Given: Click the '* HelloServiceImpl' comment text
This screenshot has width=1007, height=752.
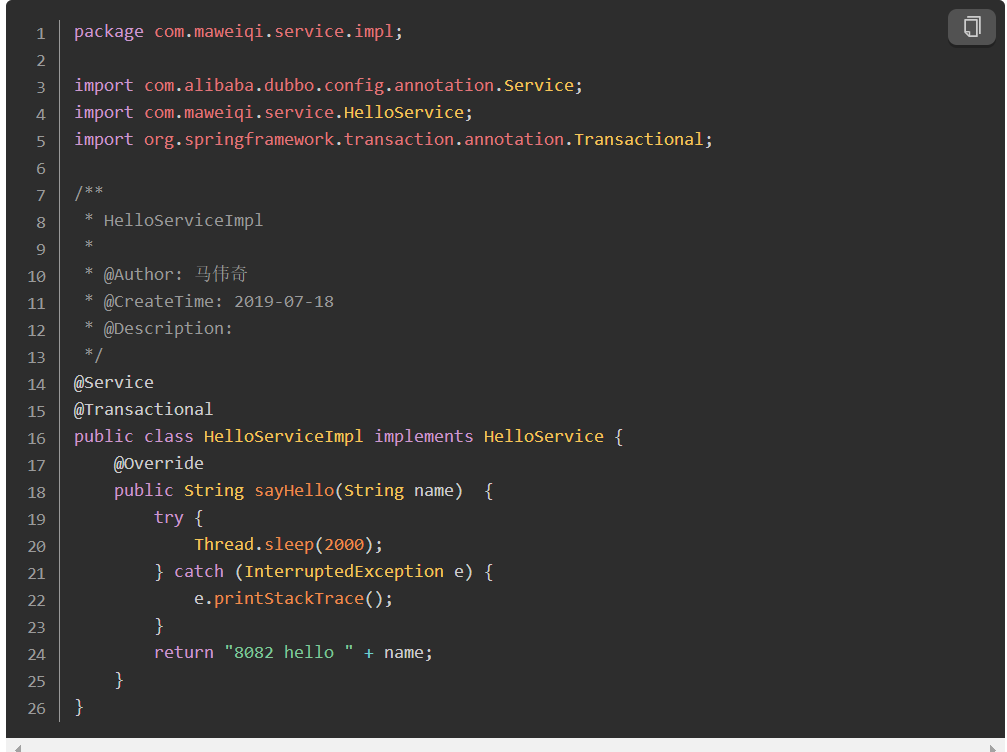Looking at the screenshot, I should click(174, 220).
